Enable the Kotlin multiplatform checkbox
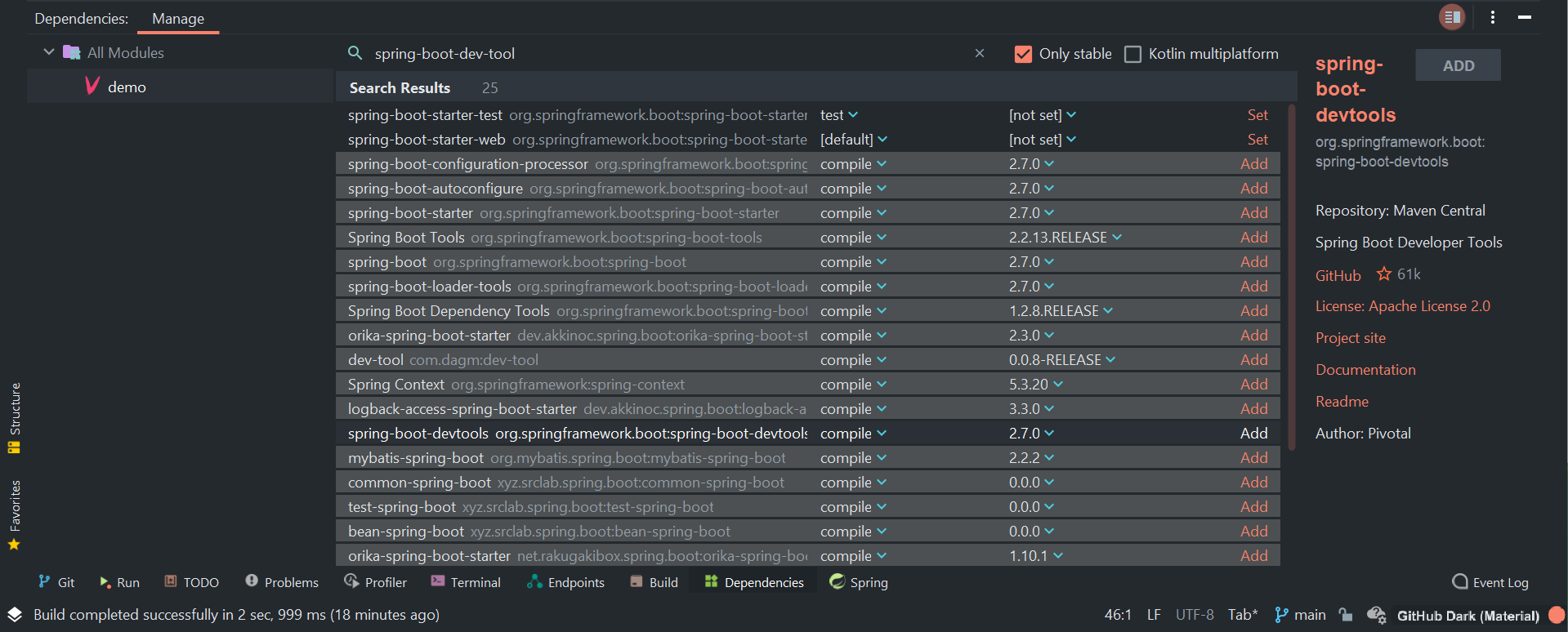The image size is (1568, 632). pos(1132,54)
